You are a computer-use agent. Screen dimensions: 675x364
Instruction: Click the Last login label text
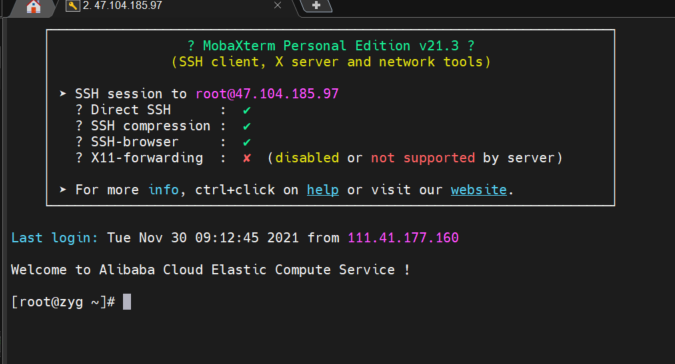click(x=55, y=238)
